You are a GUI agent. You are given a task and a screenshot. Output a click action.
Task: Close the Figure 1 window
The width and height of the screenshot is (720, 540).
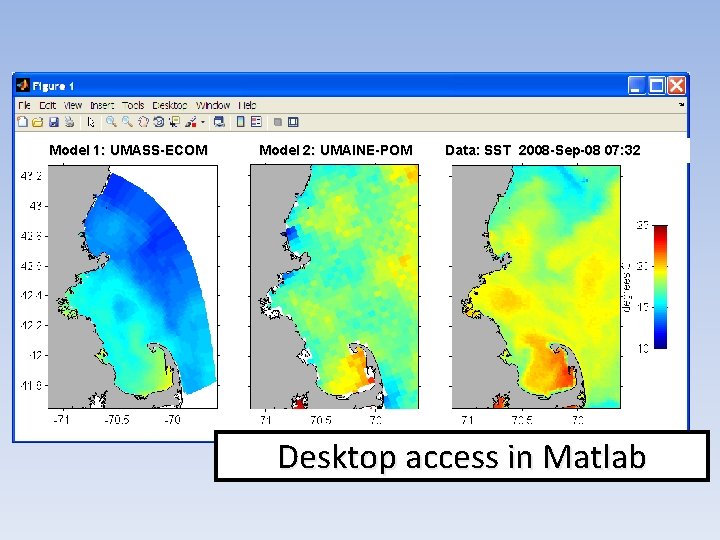point(677,85)
